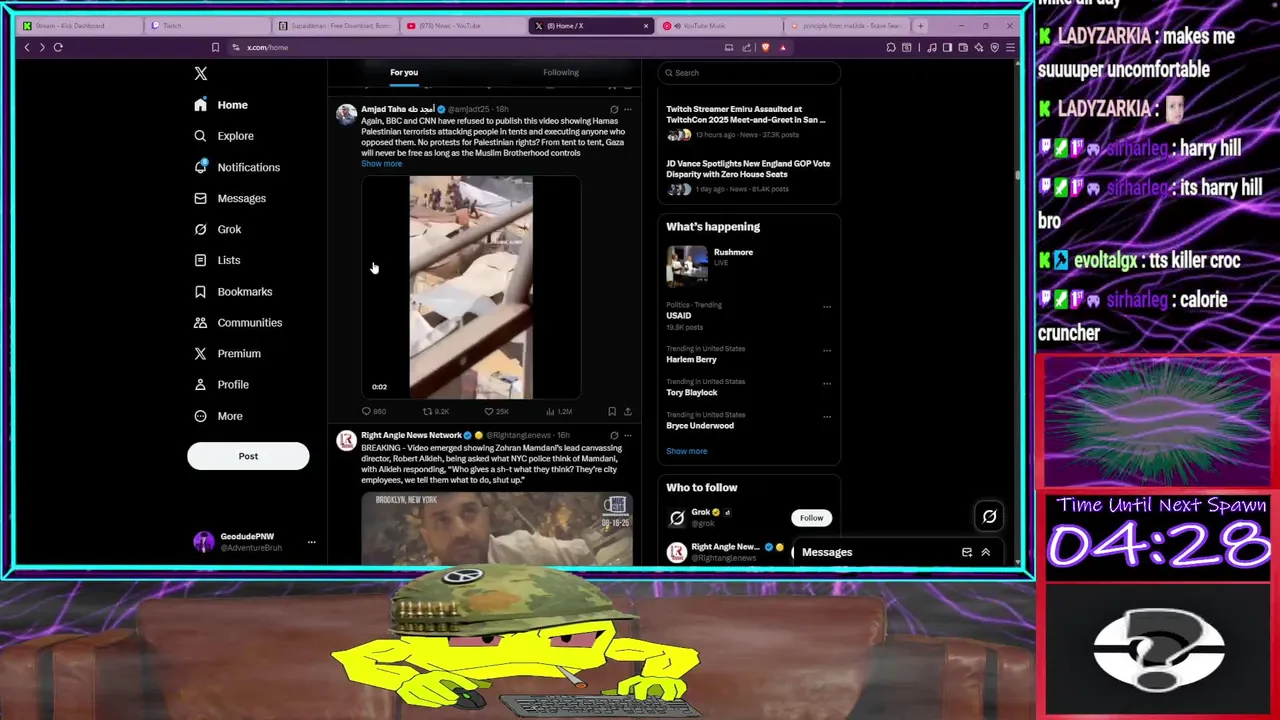Open Right Angle News video thumbnail

click(497, 528)
